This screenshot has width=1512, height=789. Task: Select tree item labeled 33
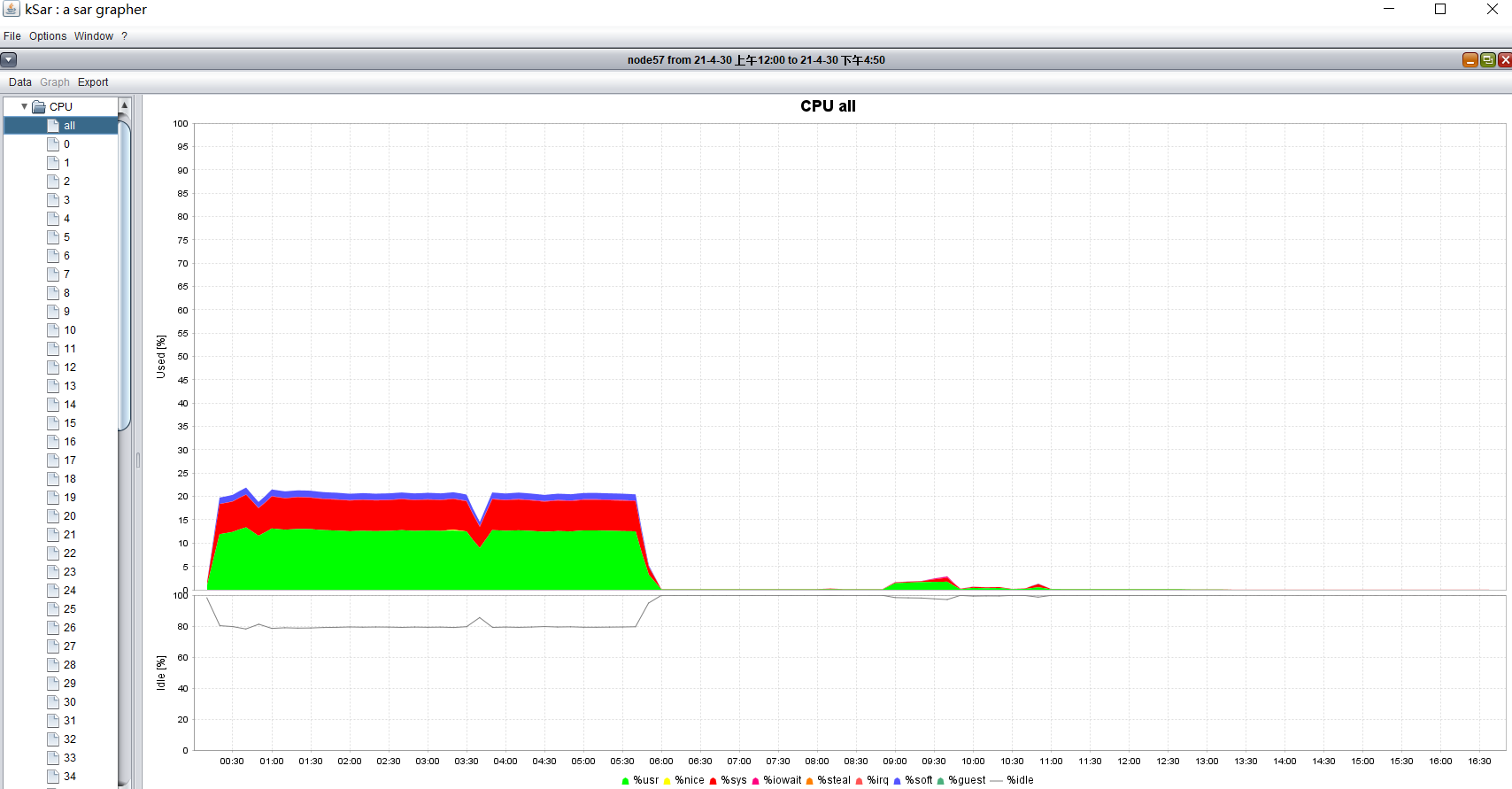pos(69,757)
